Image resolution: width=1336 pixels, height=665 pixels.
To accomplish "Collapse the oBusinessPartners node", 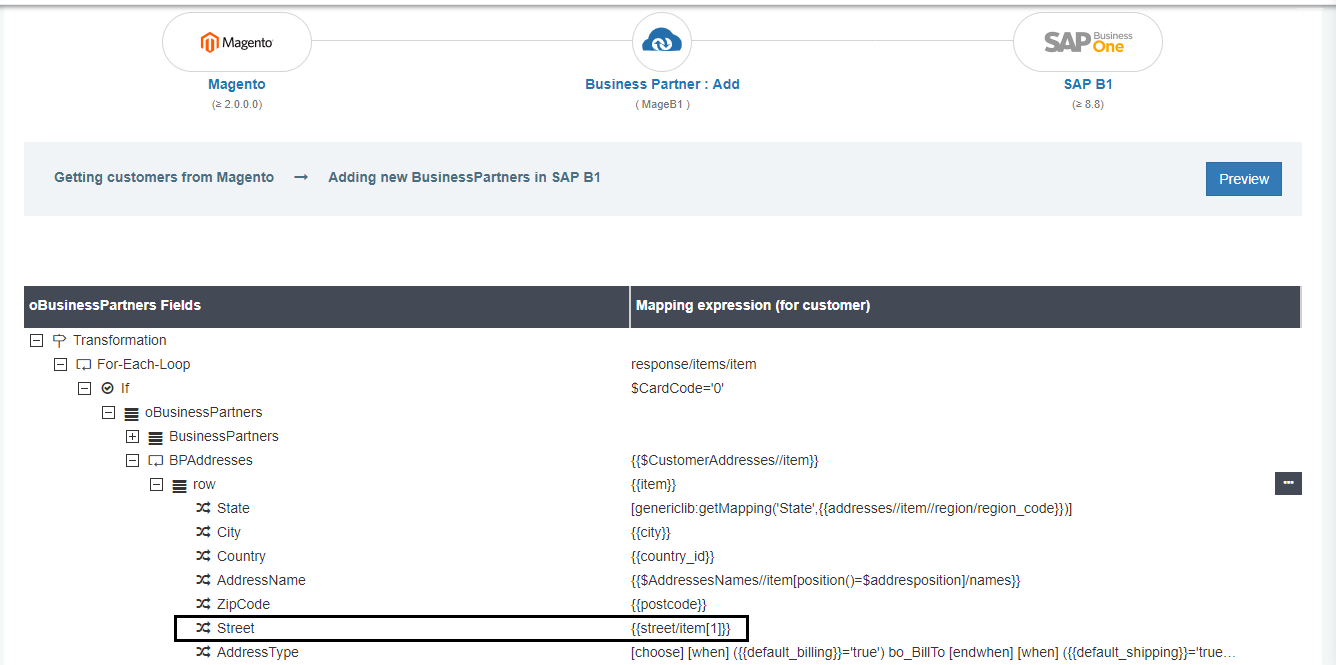I will [108, 412].
